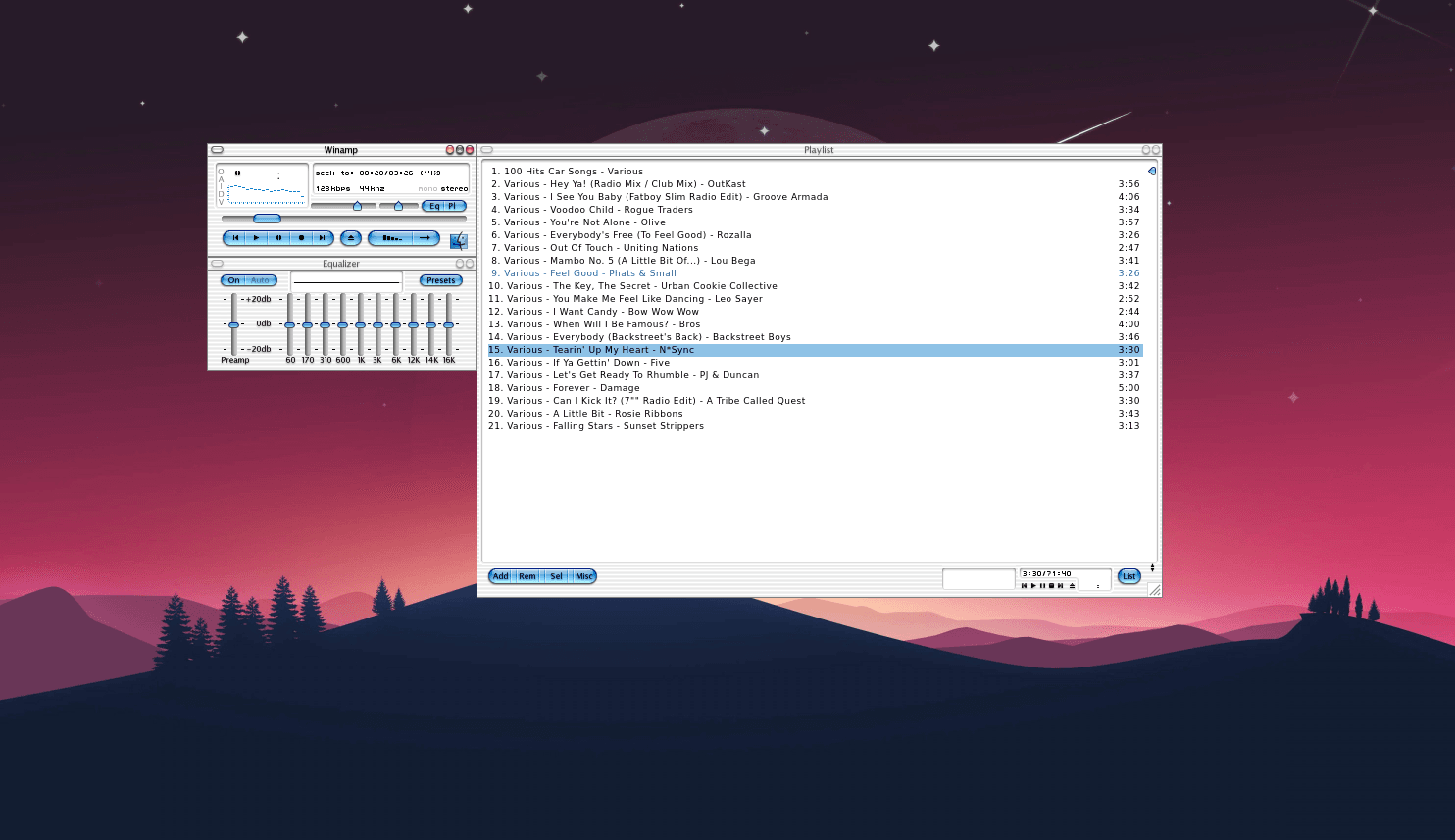Image resolution: width=1455 pixels, height=840 pixels.
Task: Open the playlist Add menu button
Action: click(501, 576)
